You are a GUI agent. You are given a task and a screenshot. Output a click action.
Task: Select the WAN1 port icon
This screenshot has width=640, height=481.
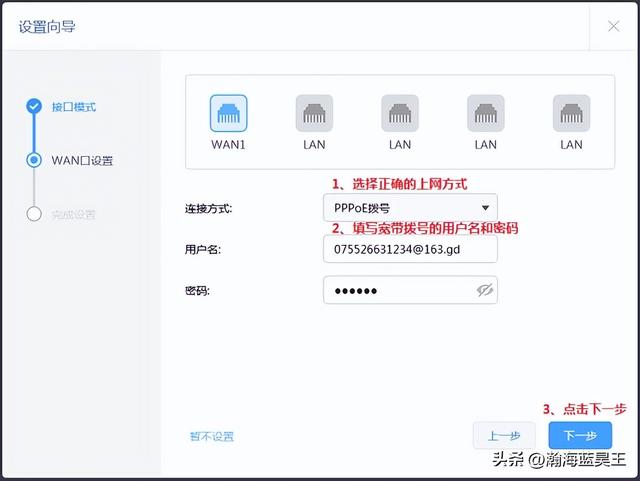tap(229, 113)
